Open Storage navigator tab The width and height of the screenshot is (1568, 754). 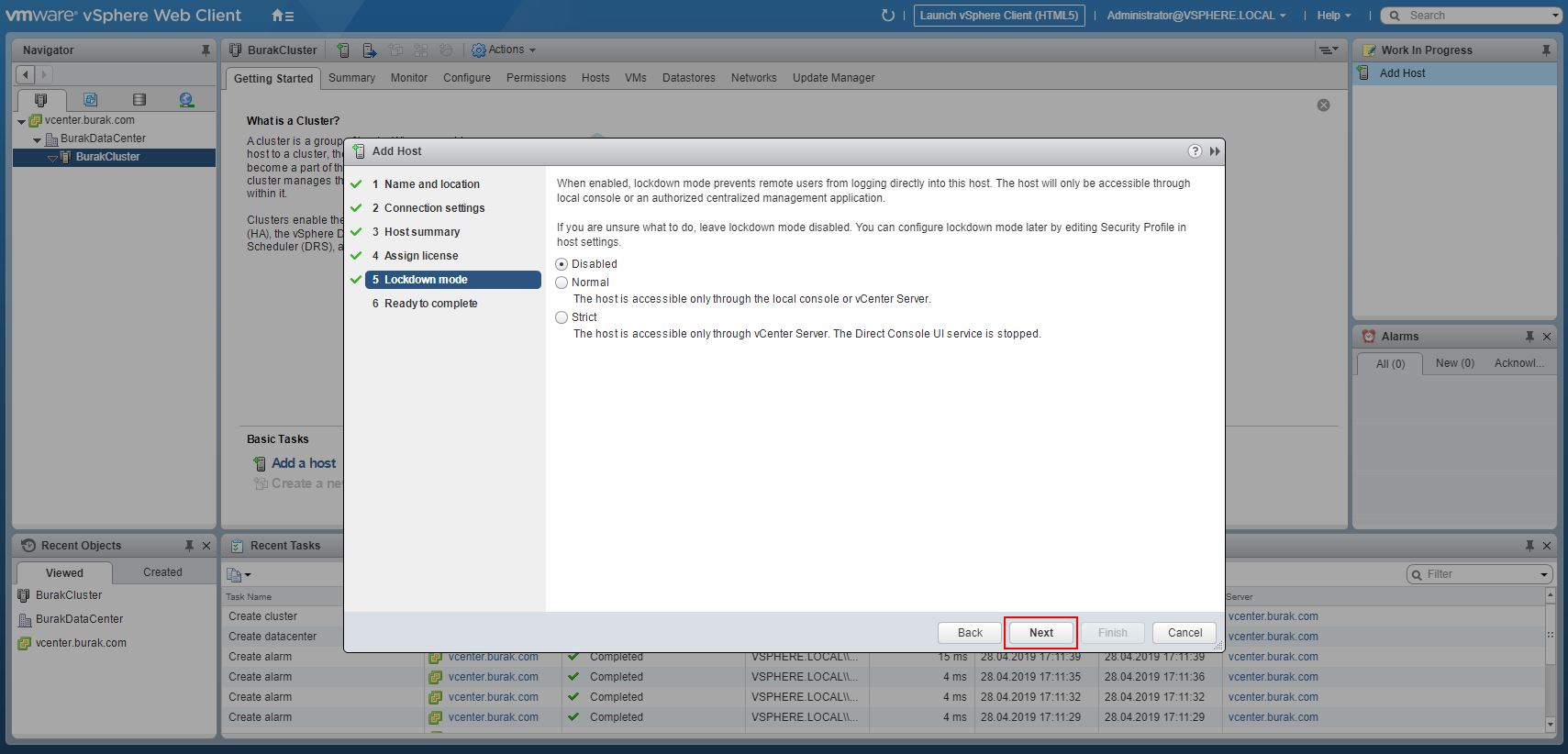tap(139, 100)
